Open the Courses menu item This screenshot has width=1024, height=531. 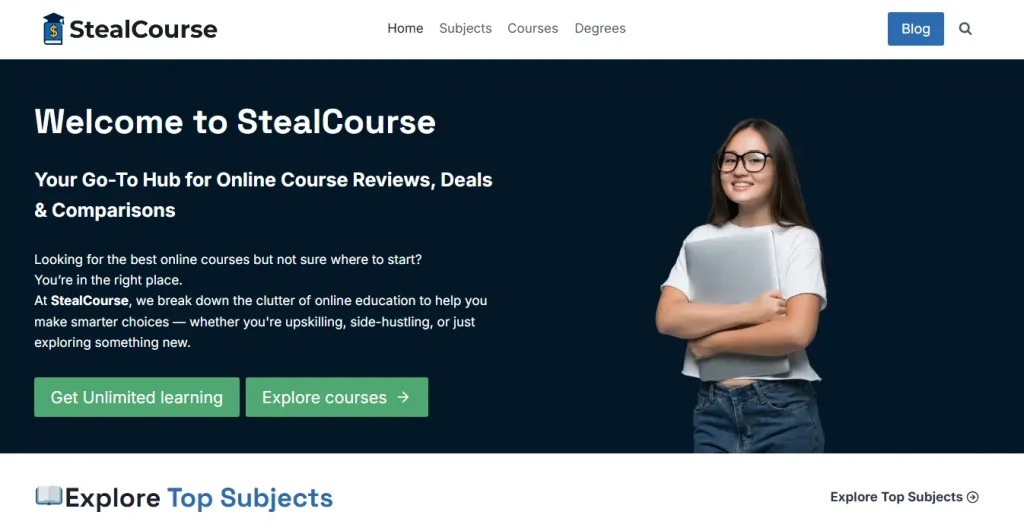pos(533,28)
